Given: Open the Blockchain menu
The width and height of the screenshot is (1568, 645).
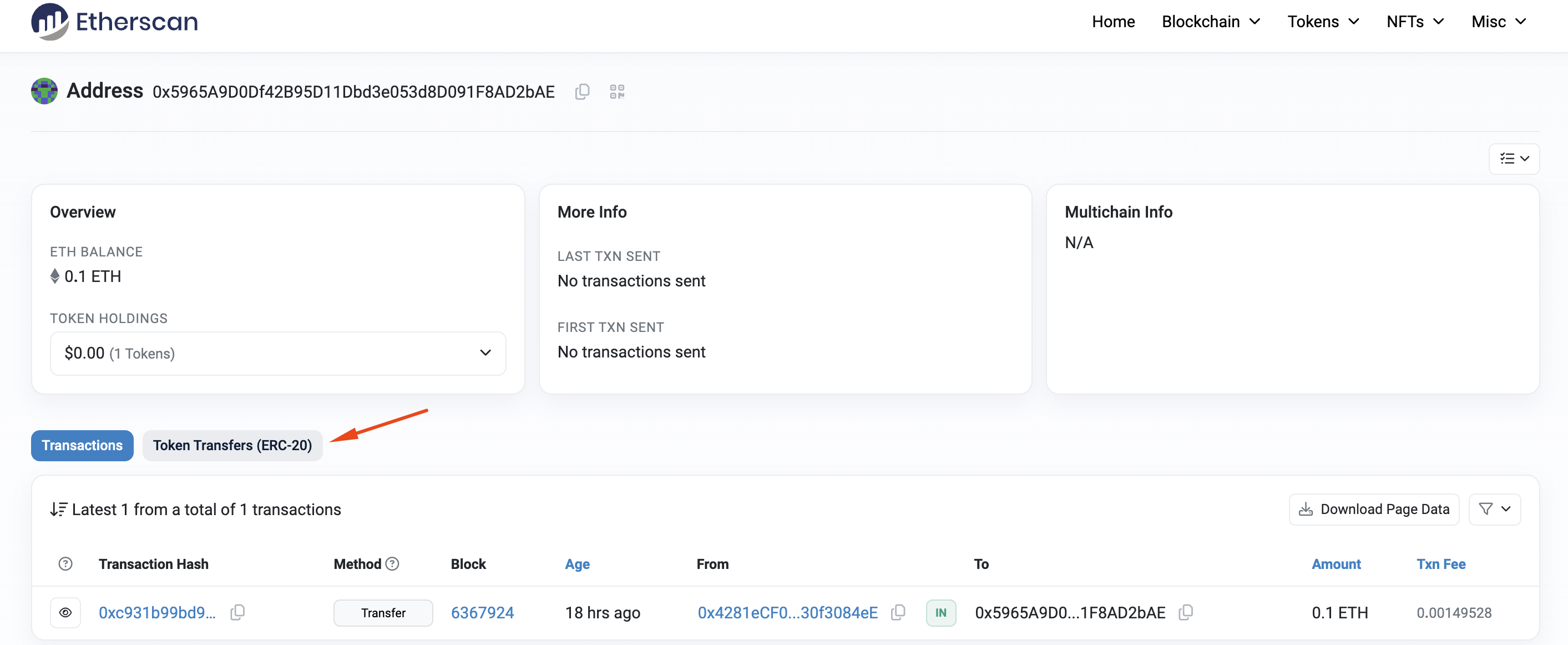Looking at the screenshot, I should point(1210,22).
